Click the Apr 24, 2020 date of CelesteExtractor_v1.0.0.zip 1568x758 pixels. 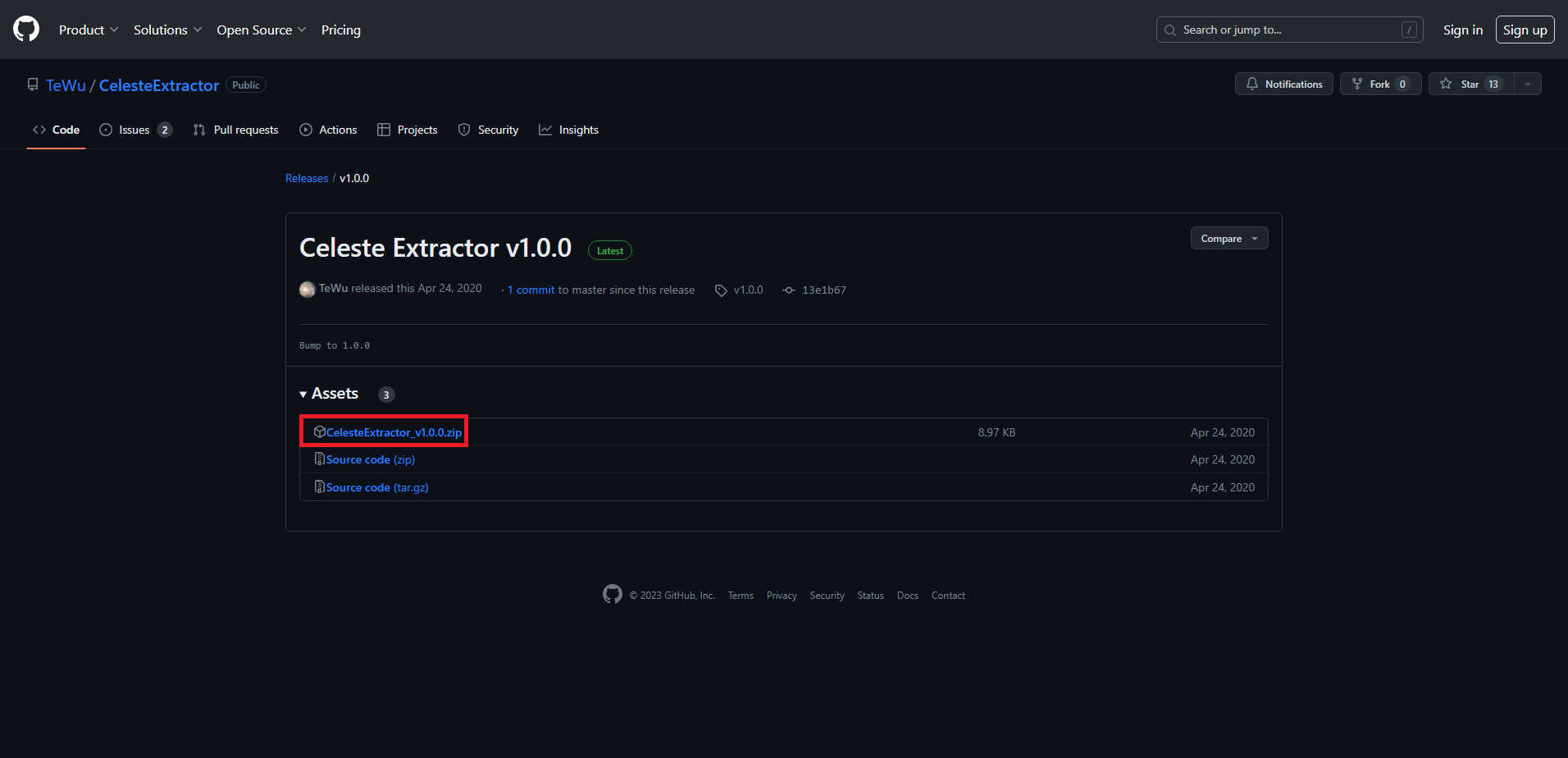[1223, 432]
